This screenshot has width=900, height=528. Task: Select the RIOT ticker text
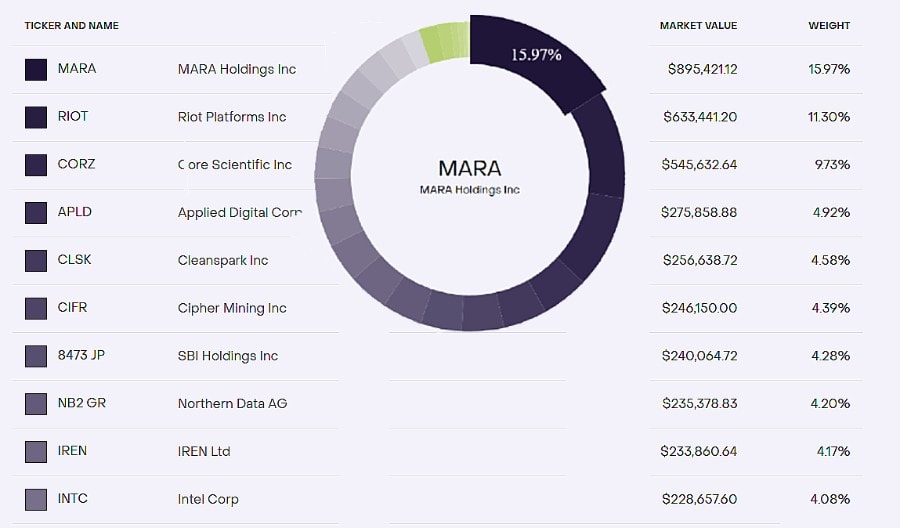tap(73, 116)
